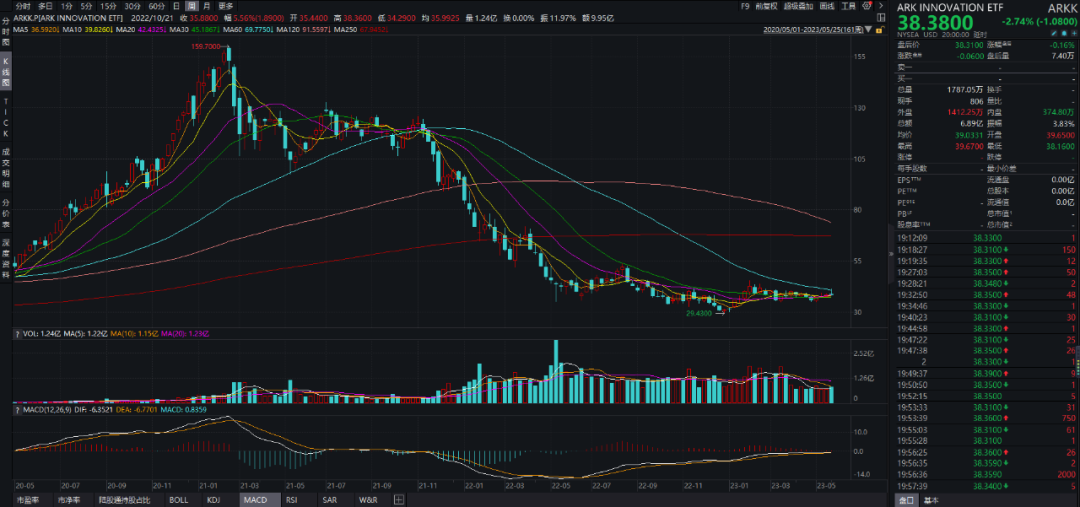Image resolution: width=1080 pixels, height=507 pixels.
Task: Open 成交明细 in left sidebar
Action: (6, 169)
